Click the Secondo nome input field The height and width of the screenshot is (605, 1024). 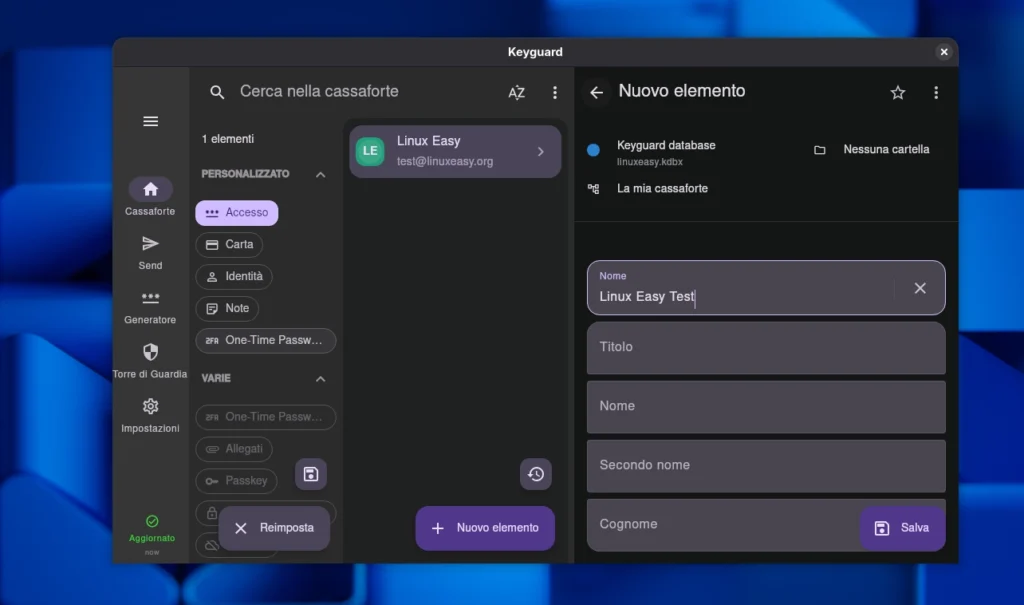click(765, 465)
